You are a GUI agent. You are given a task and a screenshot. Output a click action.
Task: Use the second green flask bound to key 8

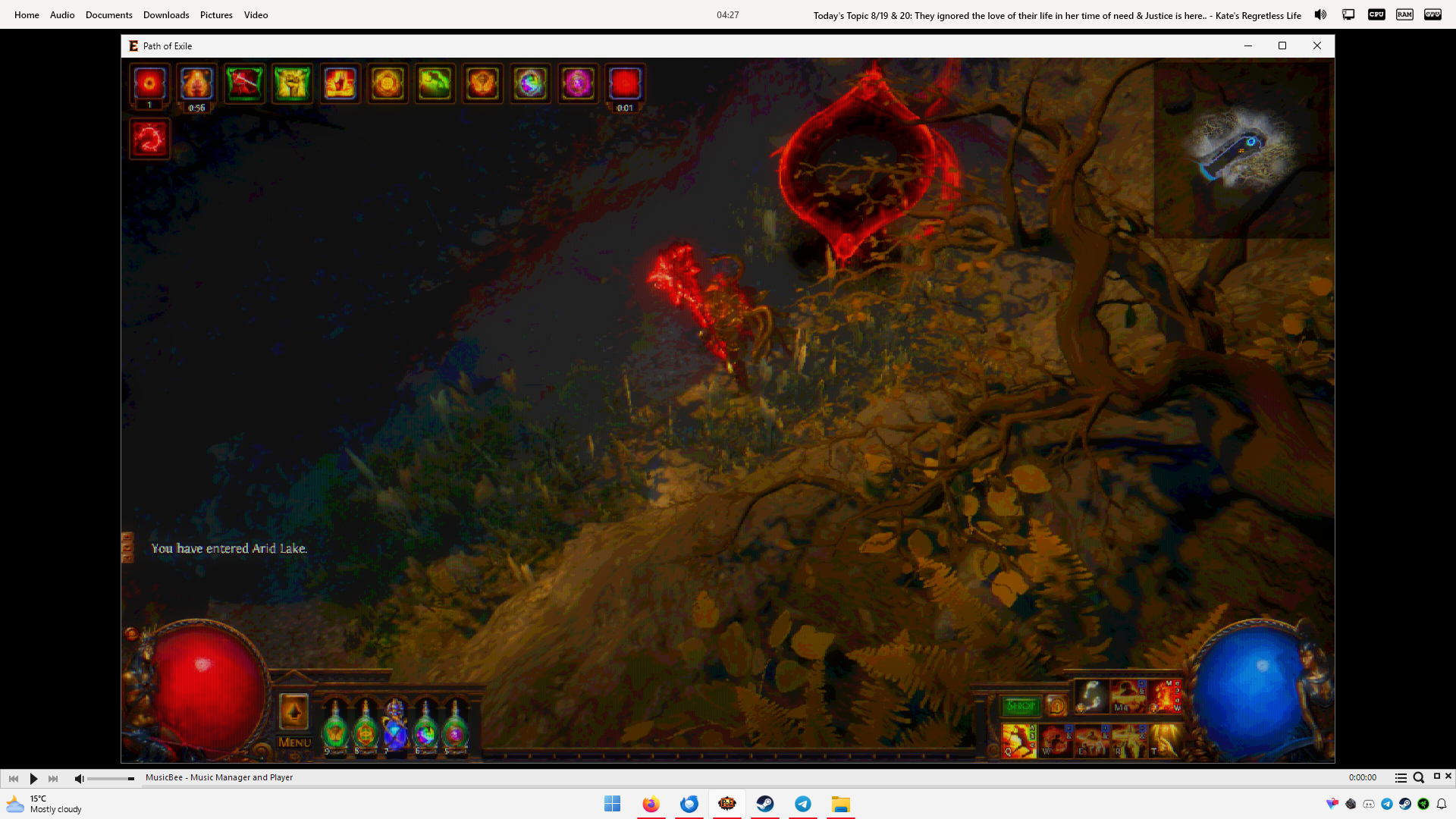[366, 726]
